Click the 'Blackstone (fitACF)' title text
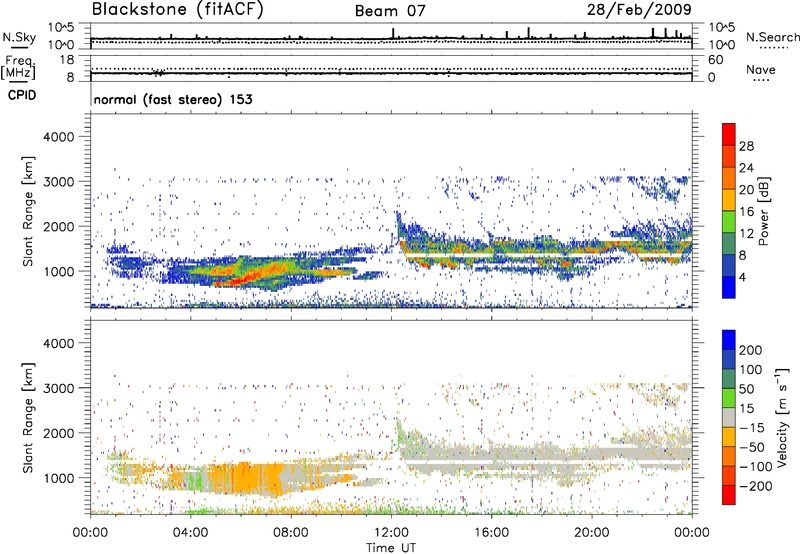800x554 pixels. (177, 10)
